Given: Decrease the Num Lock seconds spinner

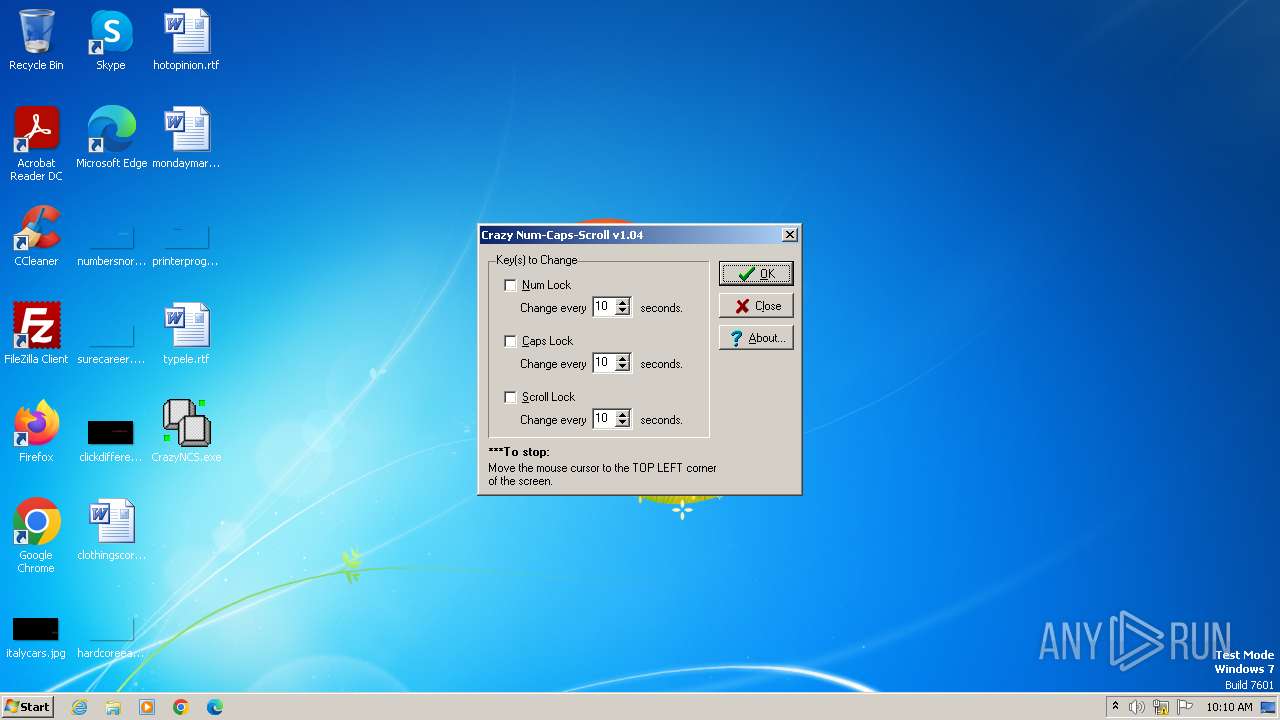Looking at the screenshot, I should (x=622, y=312).
